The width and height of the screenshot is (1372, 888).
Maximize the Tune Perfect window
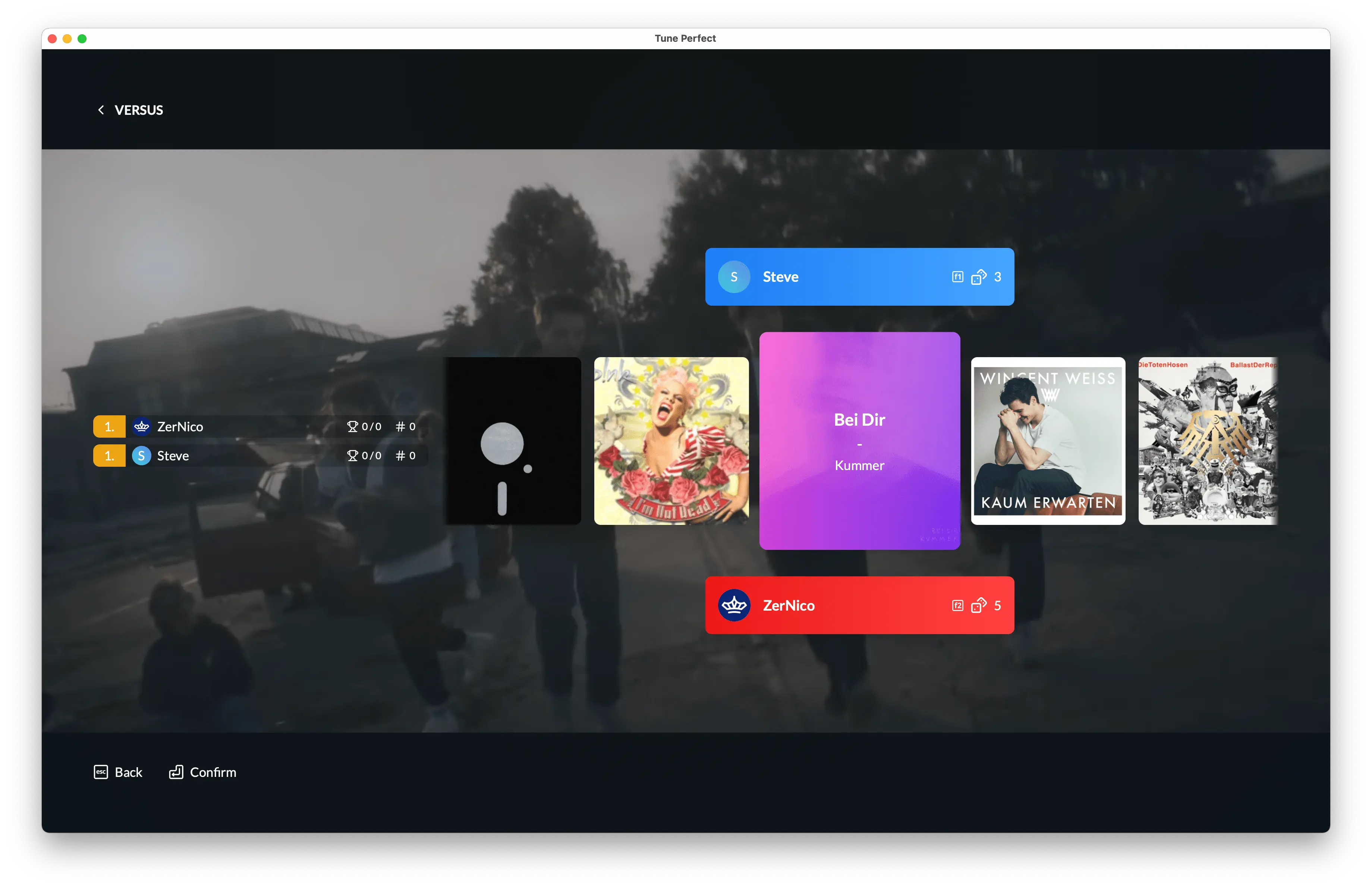click(82, 39)
